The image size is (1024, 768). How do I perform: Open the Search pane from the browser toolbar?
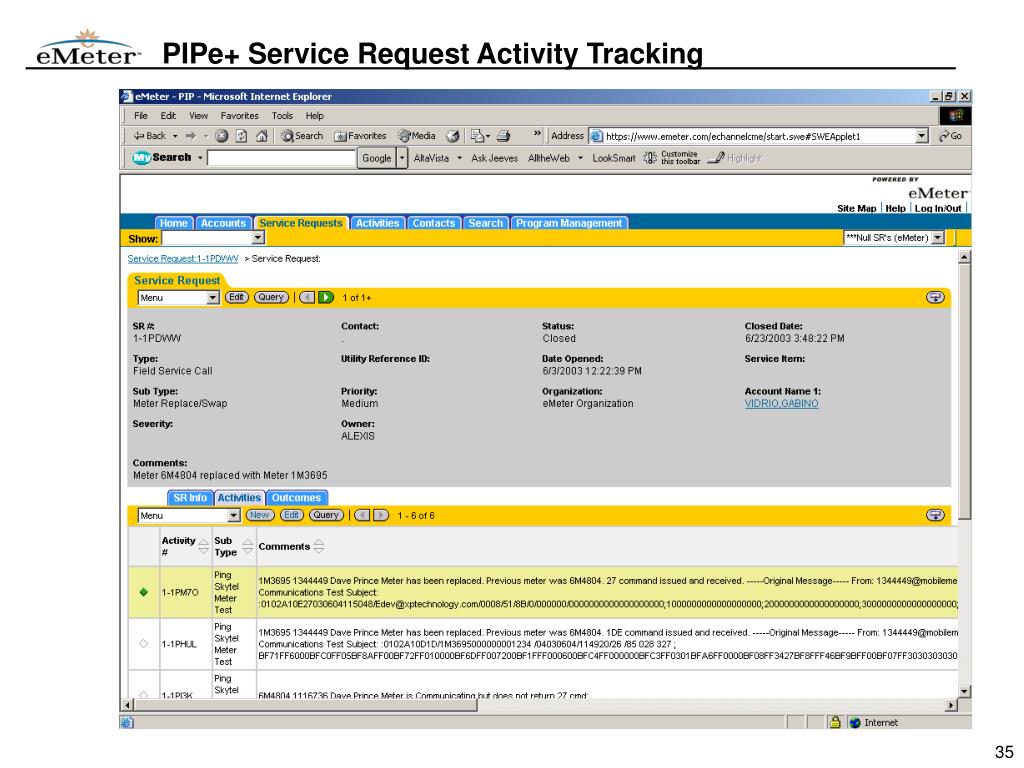[x=302, y=136]
